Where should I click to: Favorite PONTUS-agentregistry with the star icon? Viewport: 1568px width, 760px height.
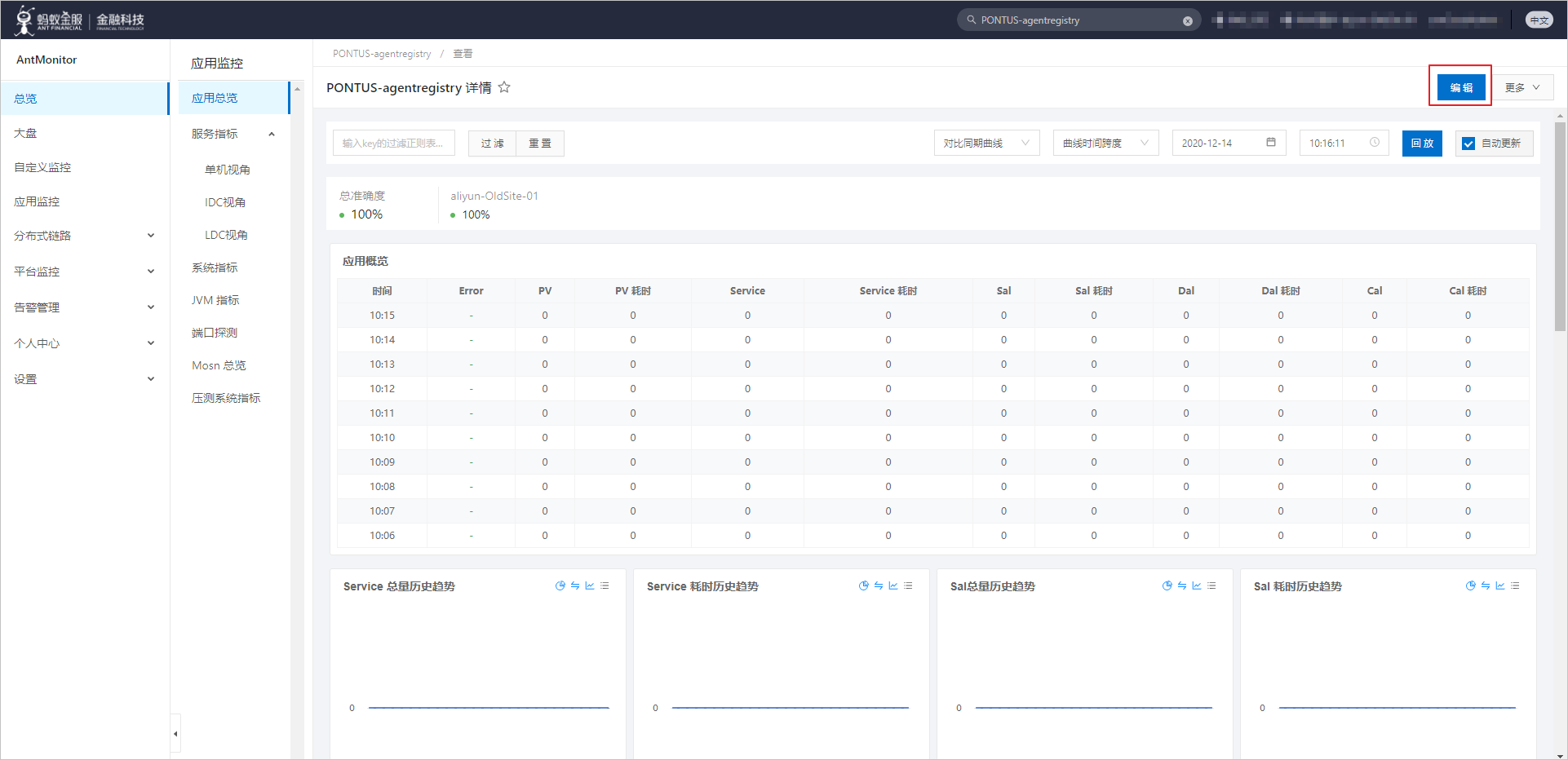[x=504, y=87]
